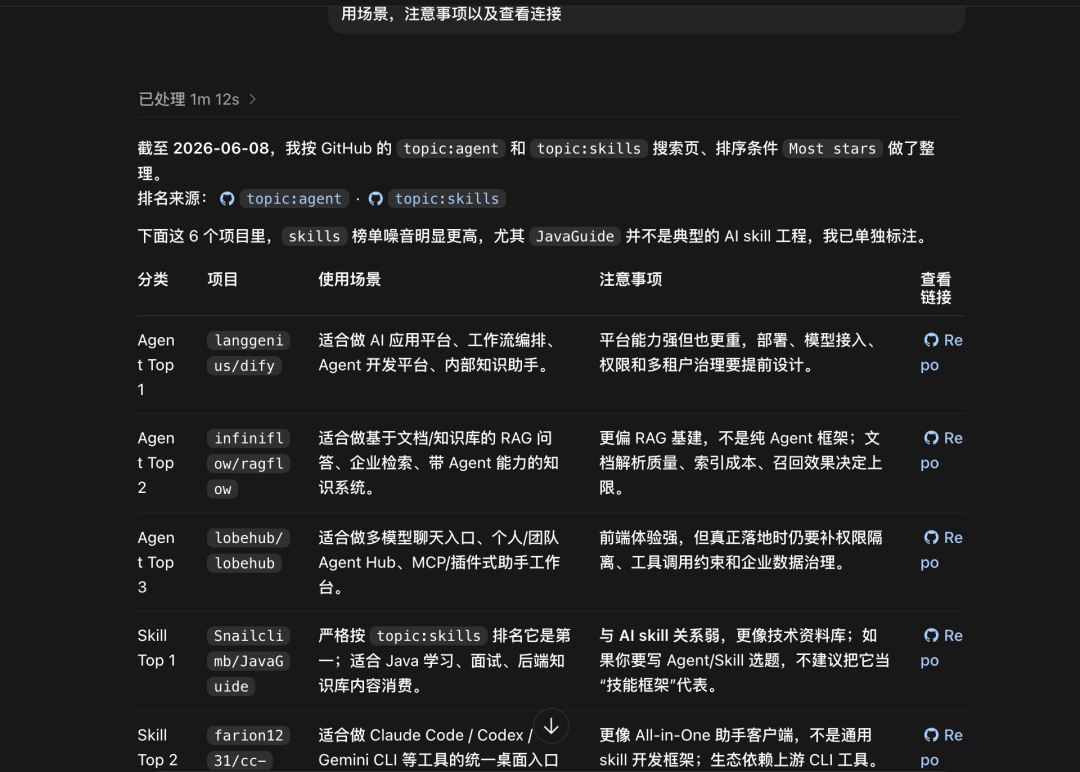The width and height of the screenshot is (1080, 772).
Task: Select the Snailclimb/JavaGuide project code label
Action: (x=248, y=661)
